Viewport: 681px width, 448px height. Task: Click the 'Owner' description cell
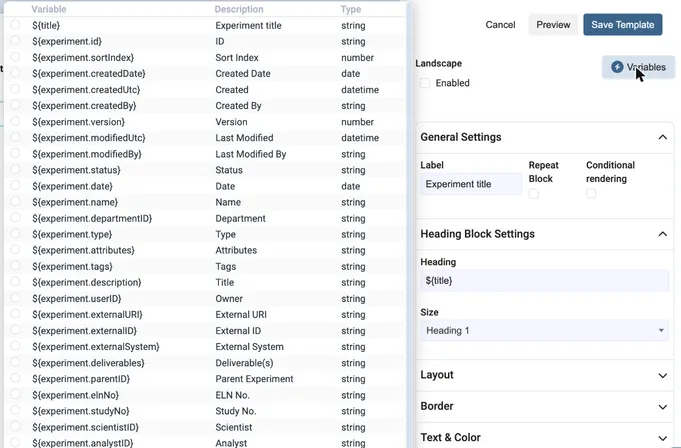coord(229,299)
